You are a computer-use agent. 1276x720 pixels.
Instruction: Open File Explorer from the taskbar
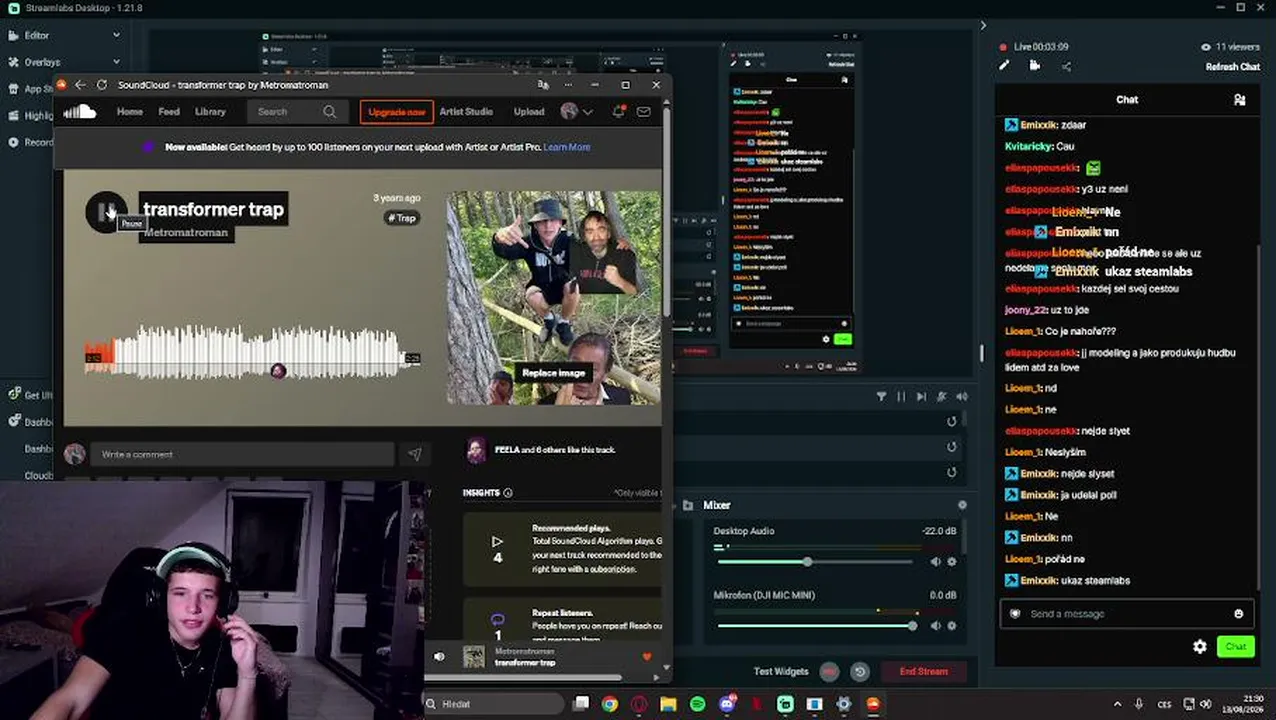pos(668,704)
